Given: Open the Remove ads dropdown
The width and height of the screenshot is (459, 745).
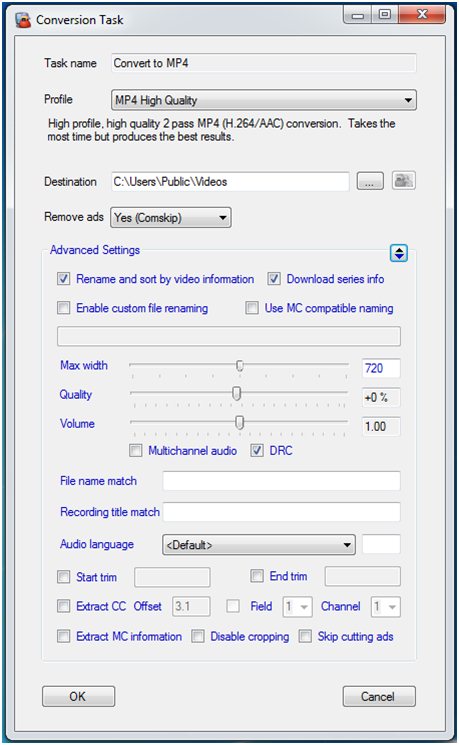Looking at the screenshot, I should click(x=171, y=218).
